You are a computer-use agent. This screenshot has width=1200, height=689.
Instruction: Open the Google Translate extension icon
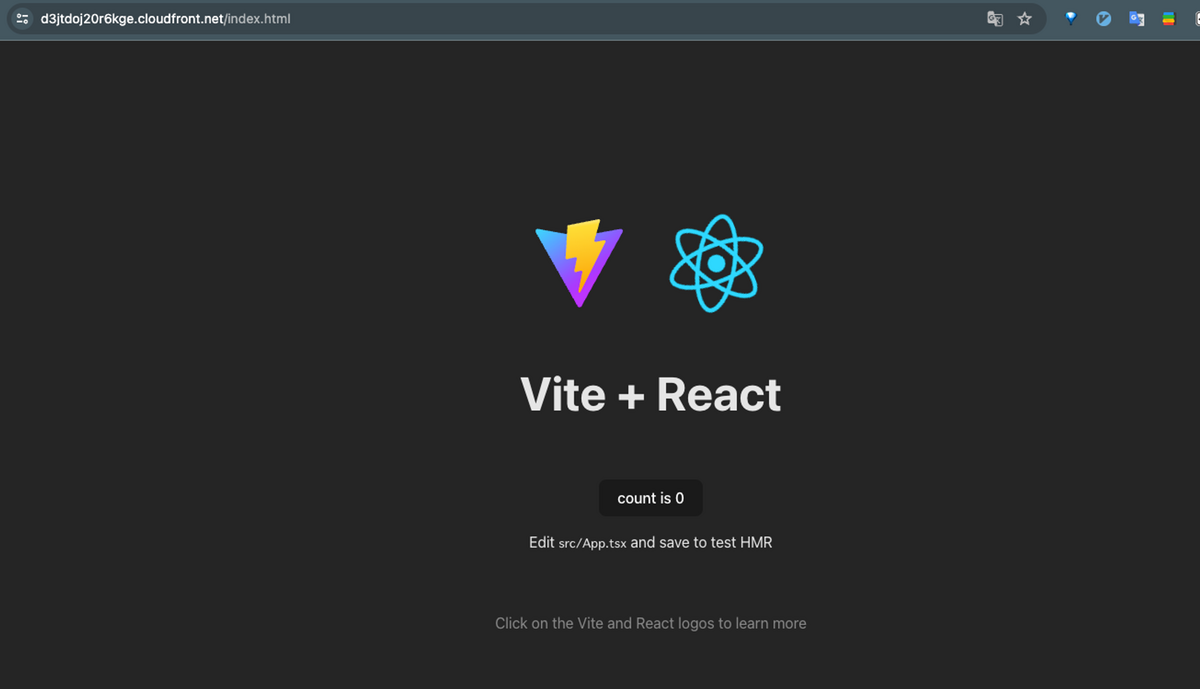pyautogui.click(x=1136, y=18)
